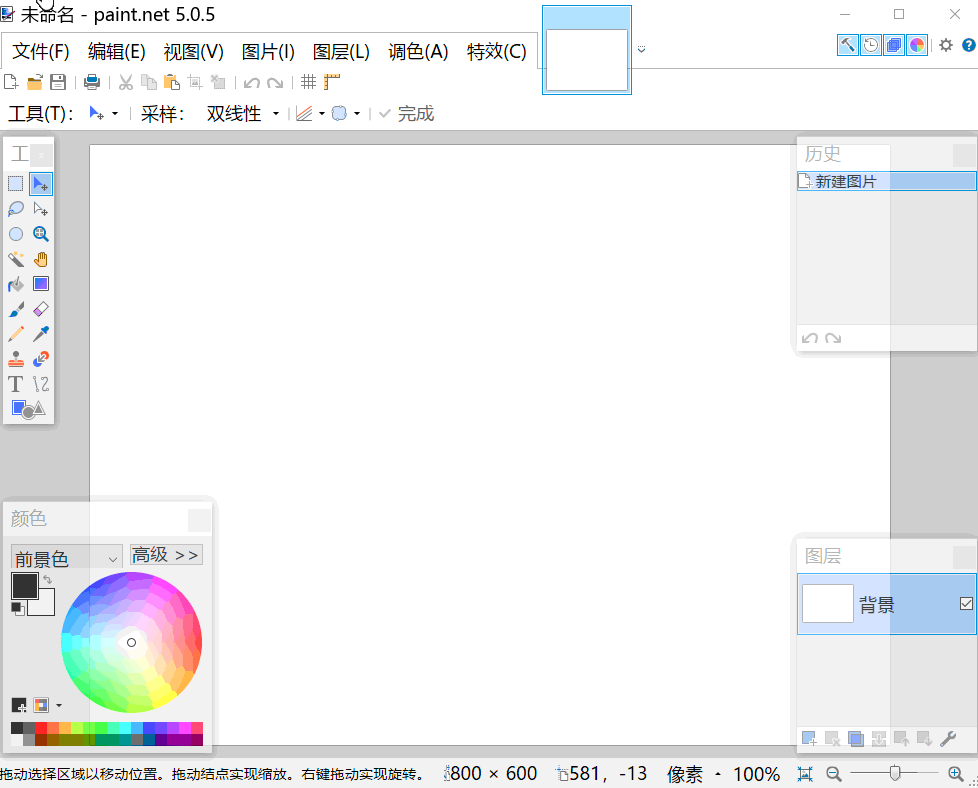Open the 特效(C) menu
Viewport: 978px width, 788px height.
tap(497, 51)
